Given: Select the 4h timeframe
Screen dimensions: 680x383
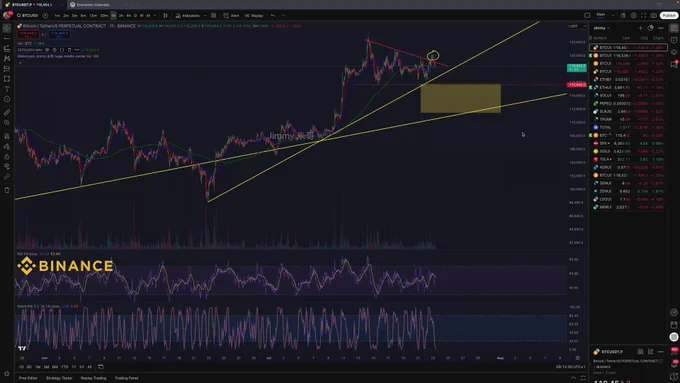Looking at the screenshot, I should click(x=128, y=16).
